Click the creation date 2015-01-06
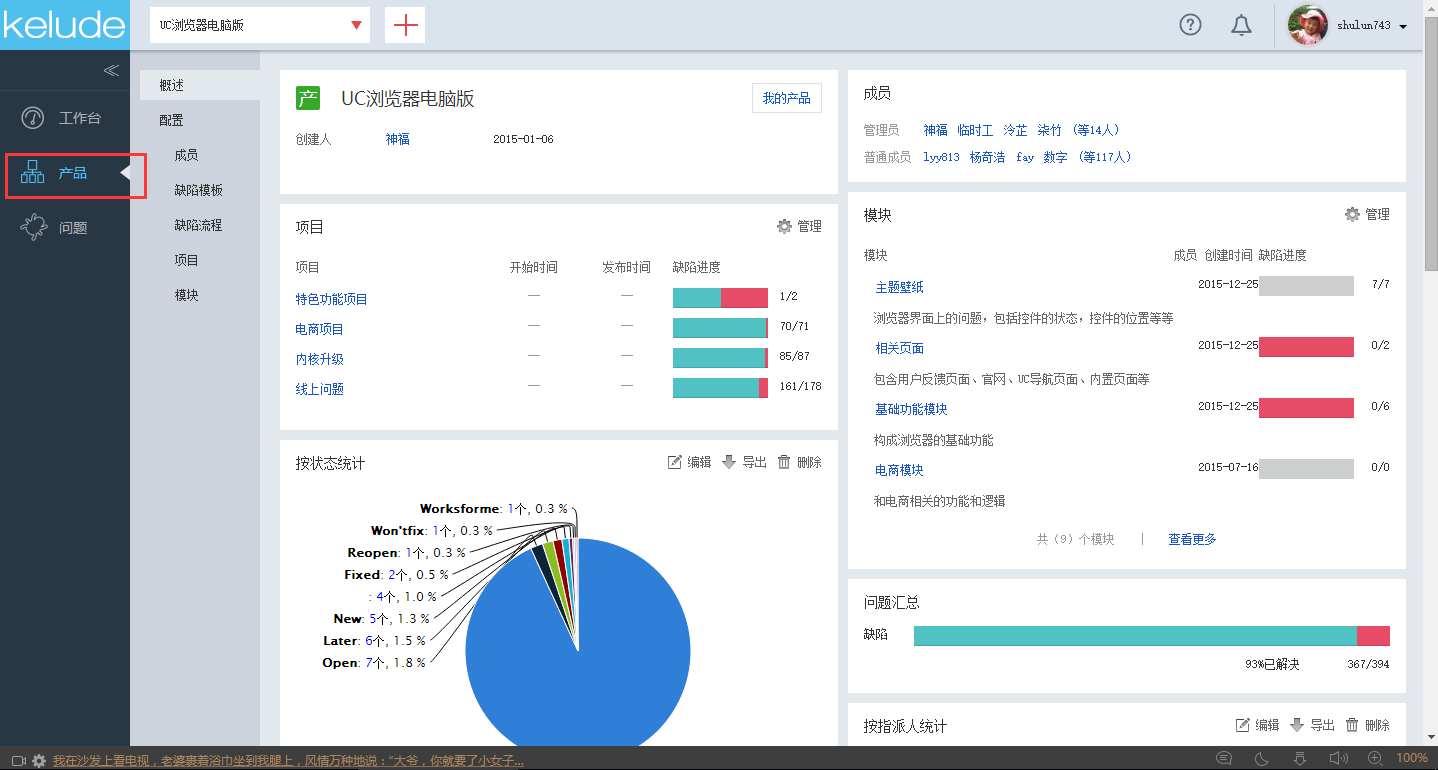This screenshot has height=770, width=1438. tap(523, 139)
